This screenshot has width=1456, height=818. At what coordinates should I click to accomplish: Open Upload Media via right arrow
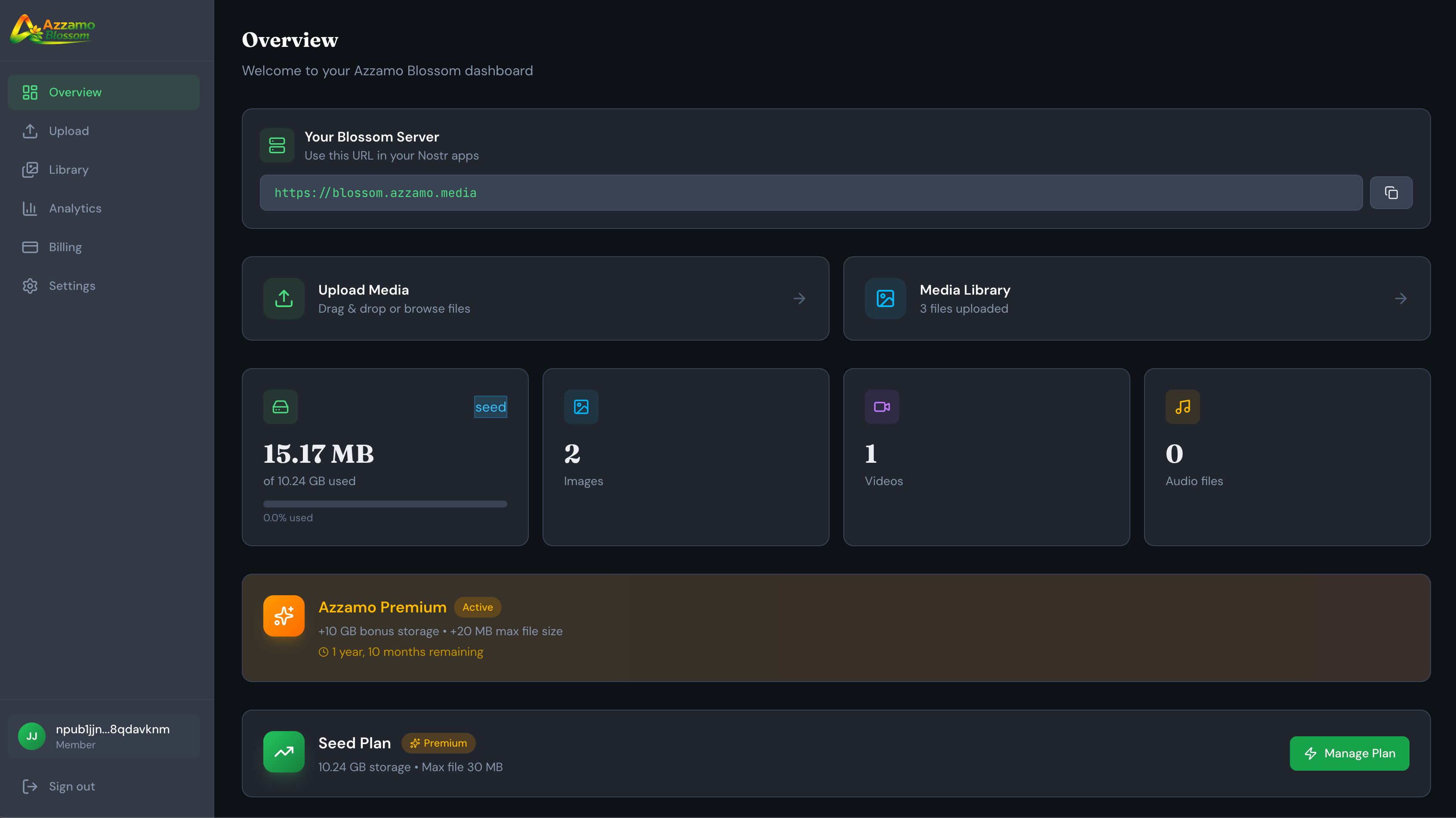point(799,298)
